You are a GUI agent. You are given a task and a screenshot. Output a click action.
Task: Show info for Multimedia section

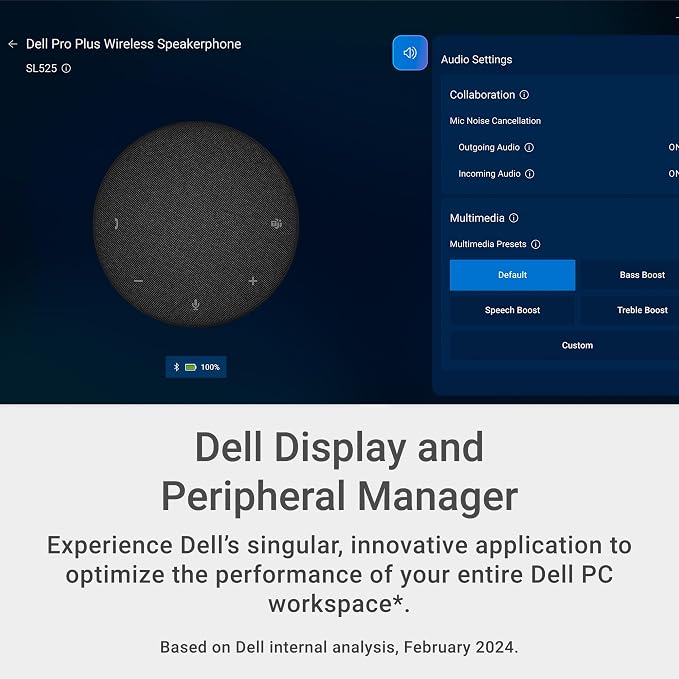pos(514,218)
